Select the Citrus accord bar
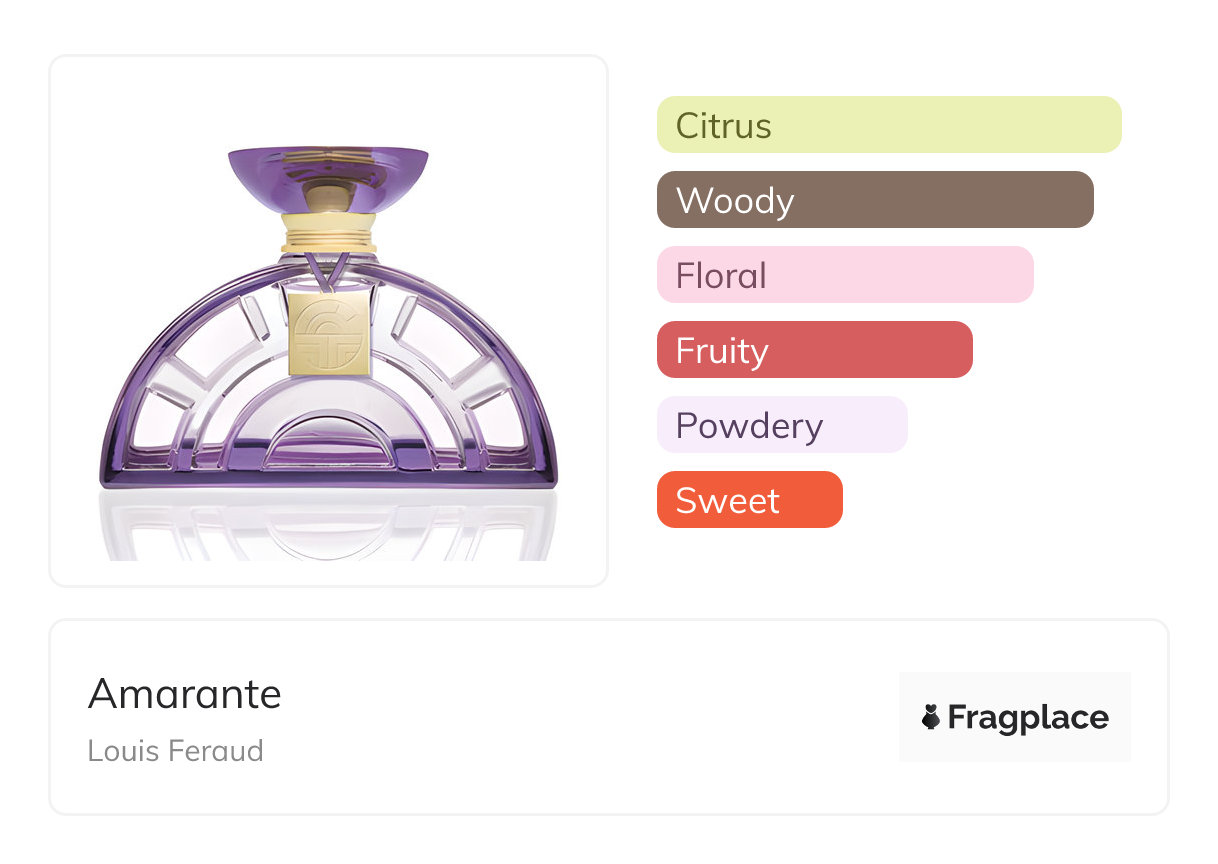The height and width of the screenshot is (864, 1218). pos(888,125)
